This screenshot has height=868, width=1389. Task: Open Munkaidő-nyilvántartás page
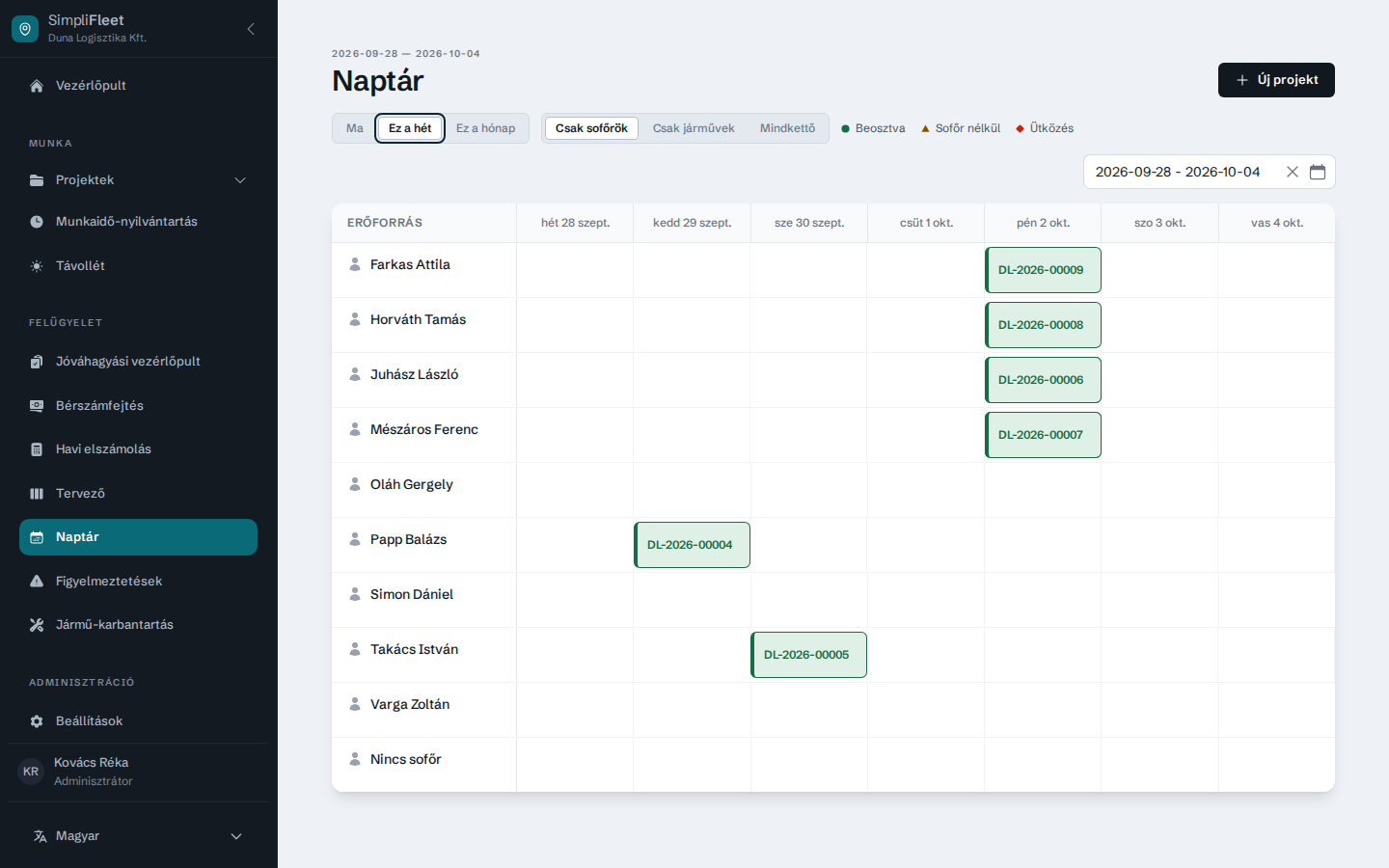point(138,222)
